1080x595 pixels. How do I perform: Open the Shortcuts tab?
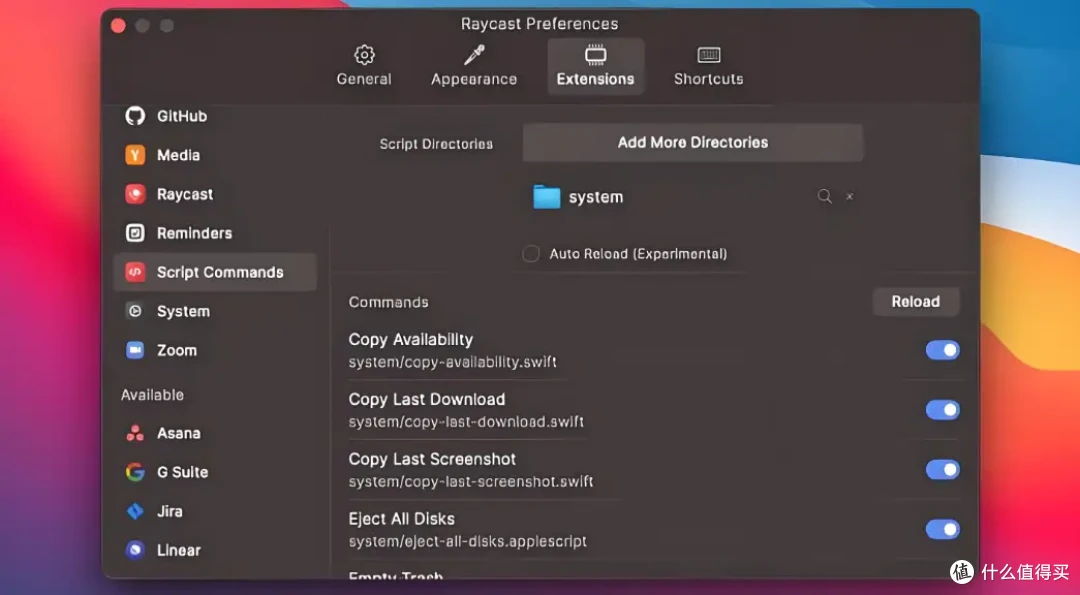pyautogui.click(x=708, y=66)
